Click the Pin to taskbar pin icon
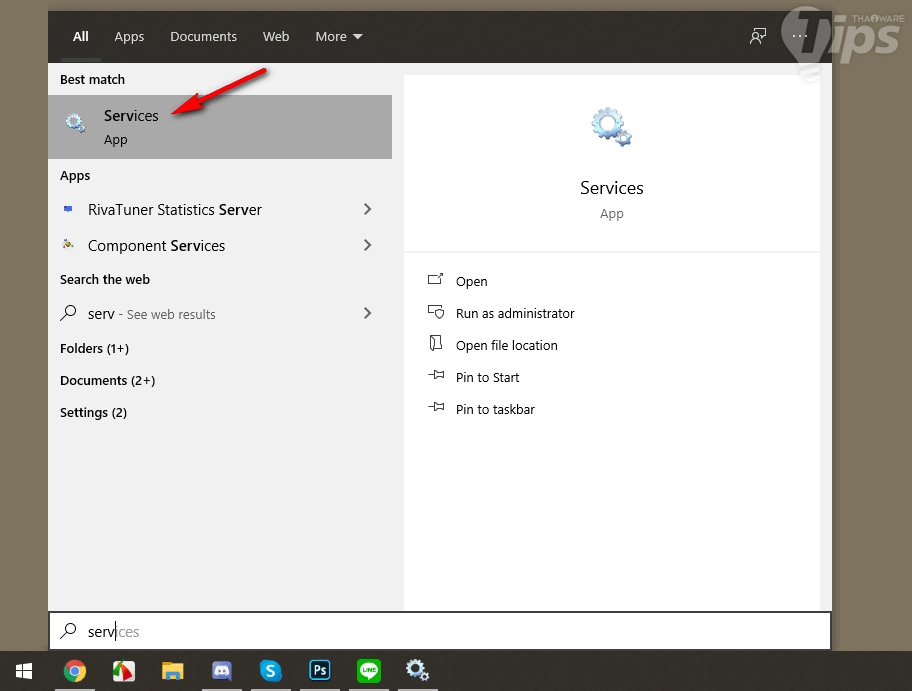The height and width of the screenshot is (691, 912). [x=436, y=407]
